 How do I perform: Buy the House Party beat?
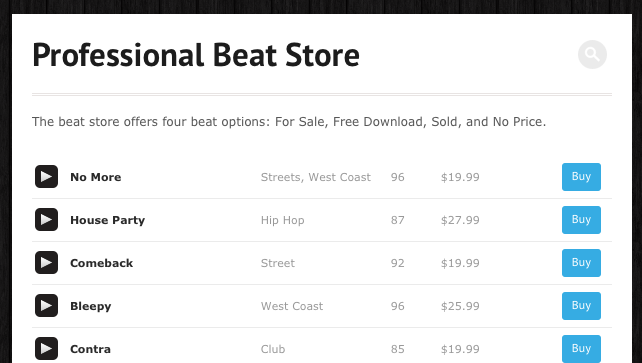581,220
